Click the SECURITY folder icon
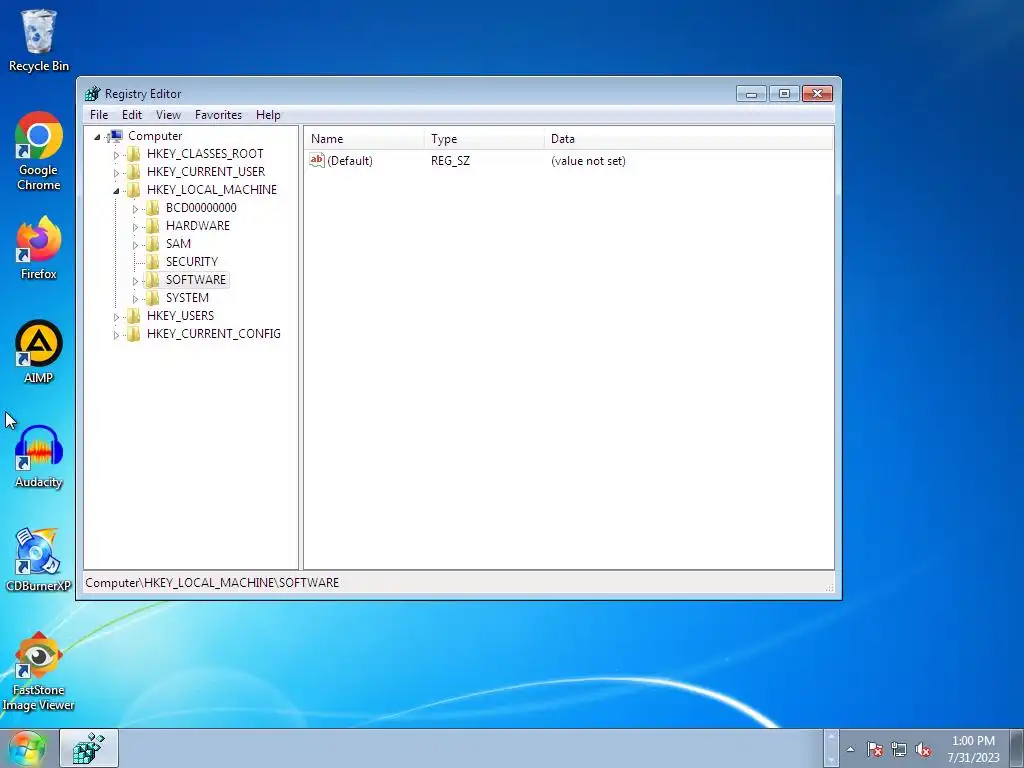This screenshot has height=768, width=1024. (153, 262)
